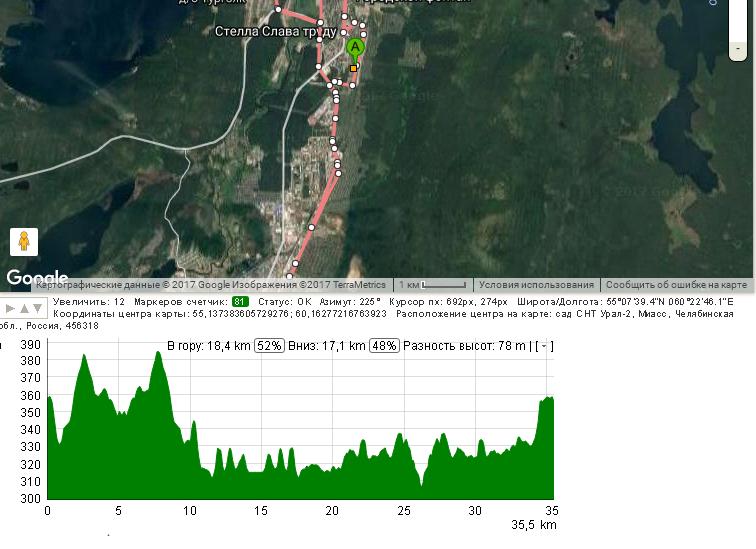The image size is (756, 549).
Task: Click the green A start marker
Action: coord(355,49)
